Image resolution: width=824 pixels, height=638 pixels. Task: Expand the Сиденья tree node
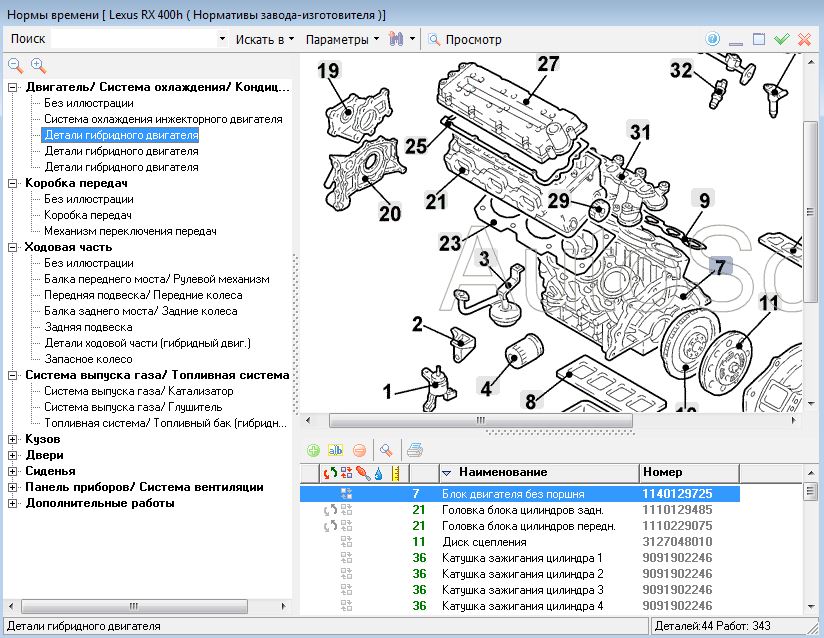pos(12,471)
